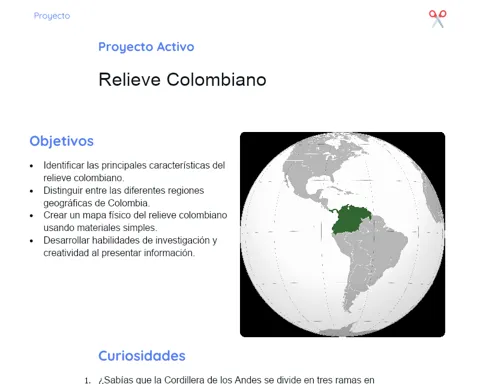Open the Proyecto header link
480x384 pixels.
point(52,16)
